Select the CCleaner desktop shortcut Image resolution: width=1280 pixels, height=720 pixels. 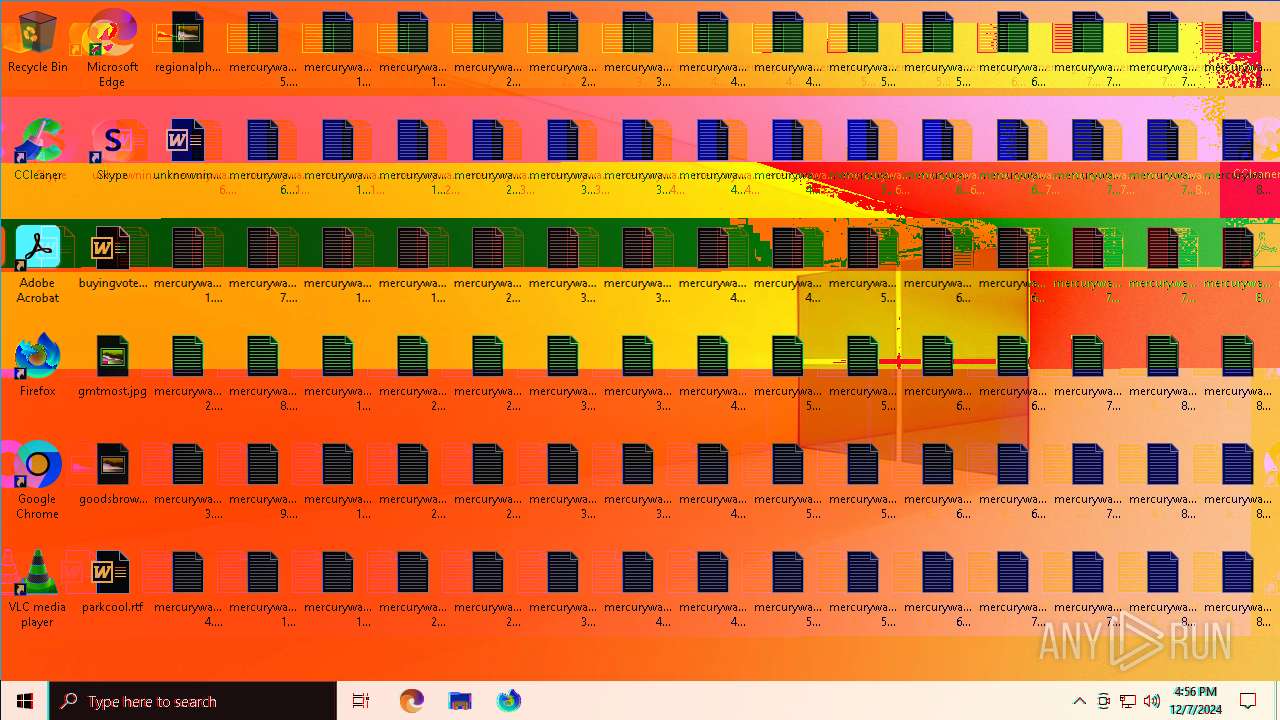37,150
